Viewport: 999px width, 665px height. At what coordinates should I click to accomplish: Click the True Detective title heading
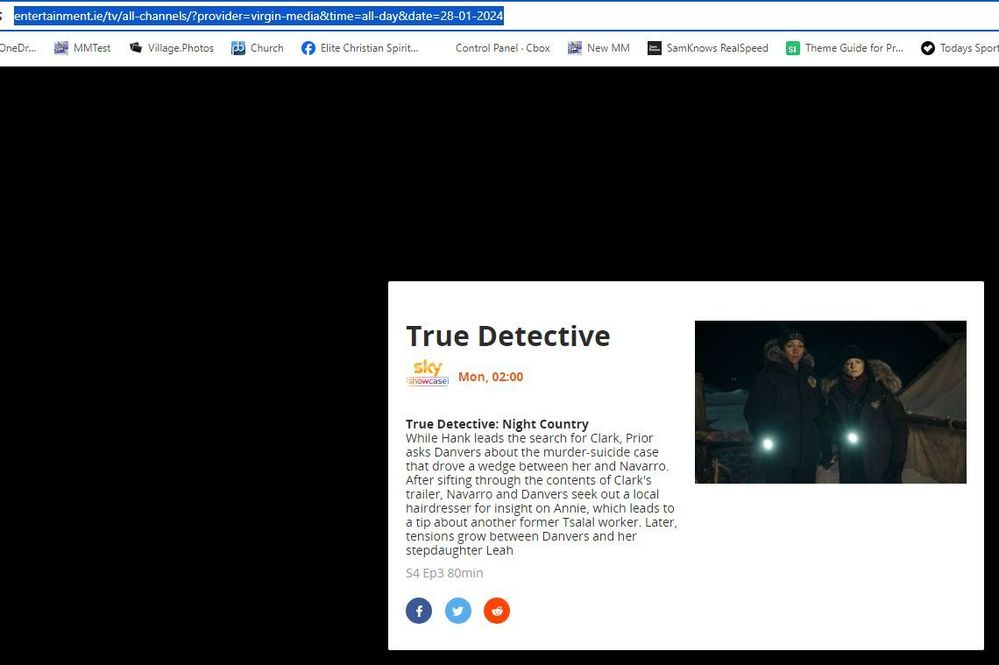pos(508,336)
